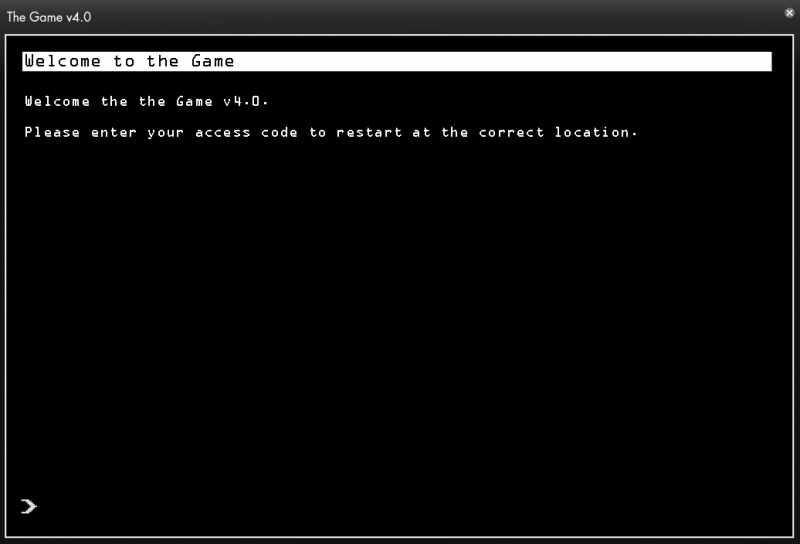800x544 pixels.
Task: Select the white Welcome to the Game header
Action: (x=397, y=61)
